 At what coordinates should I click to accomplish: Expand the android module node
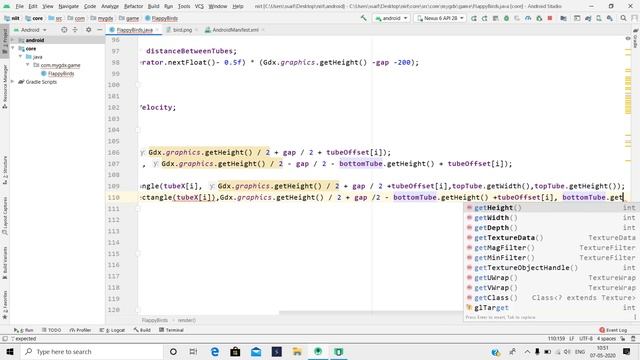pos(13,40)
